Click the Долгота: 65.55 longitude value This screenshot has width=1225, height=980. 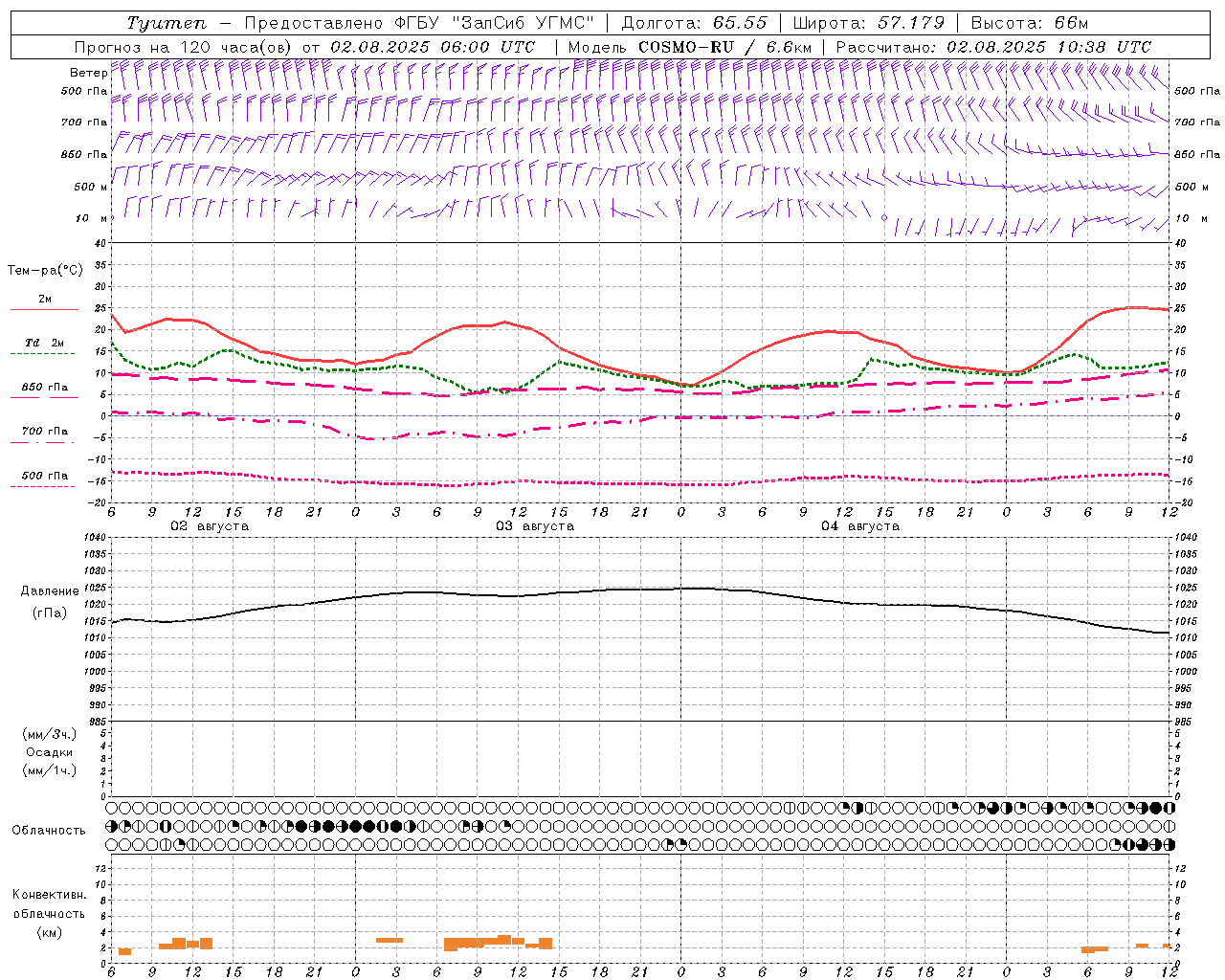click(694, 23)
